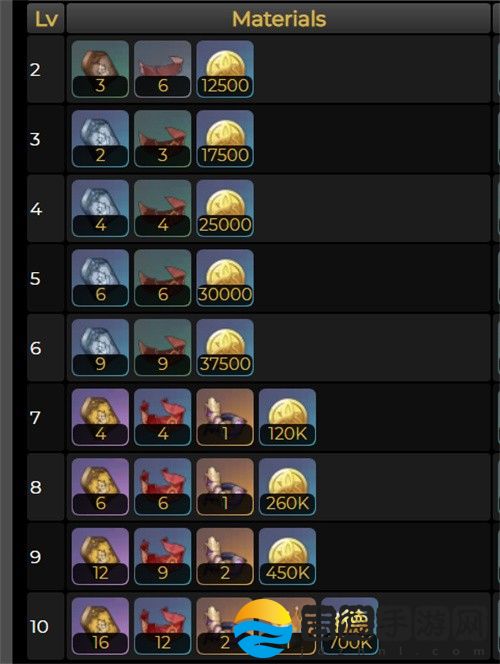Click the Materials column header
500x664 pixels.
tap(279, 19)
